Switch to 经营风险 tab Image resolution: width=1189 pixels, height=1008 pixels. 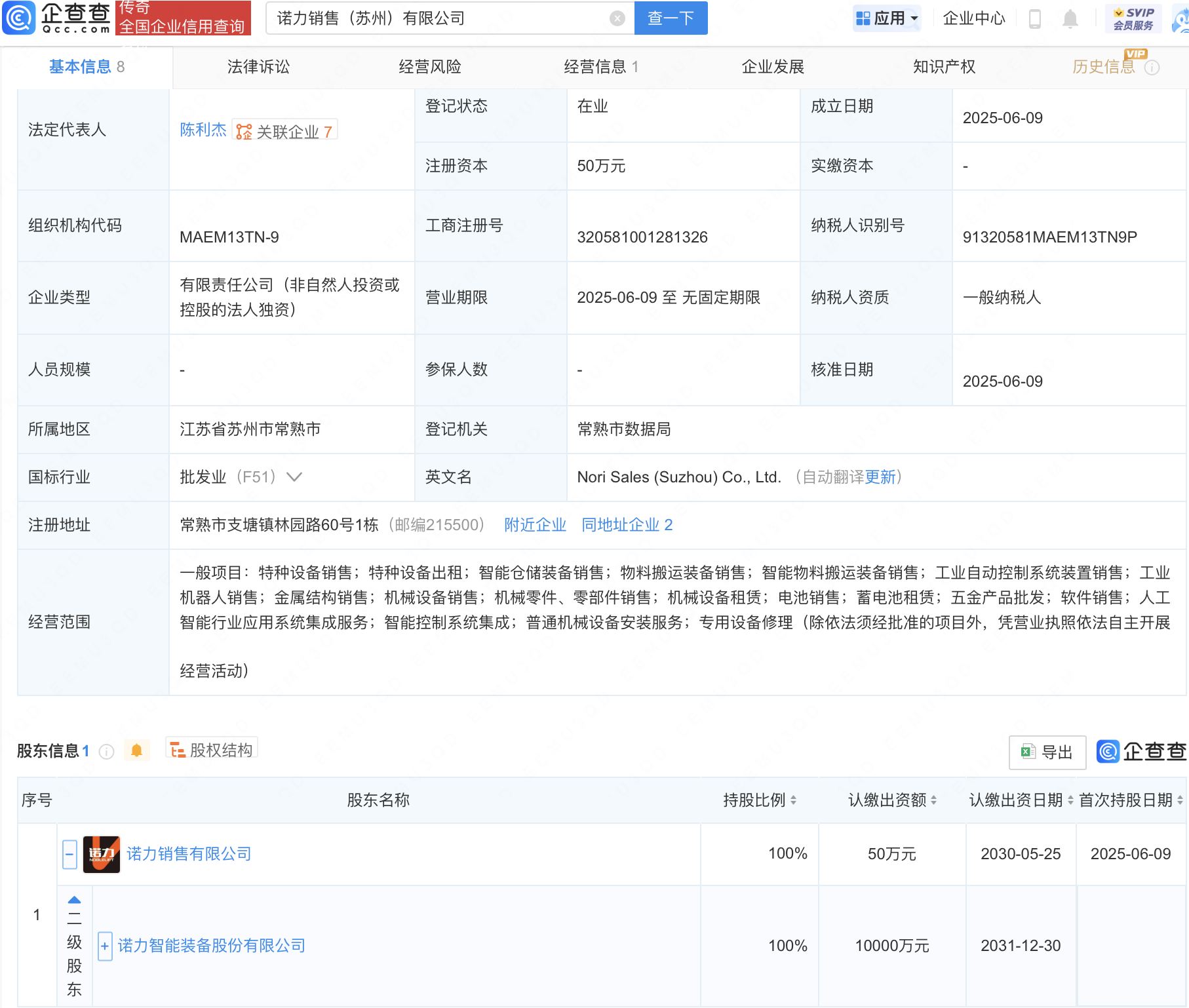point(430,67)
